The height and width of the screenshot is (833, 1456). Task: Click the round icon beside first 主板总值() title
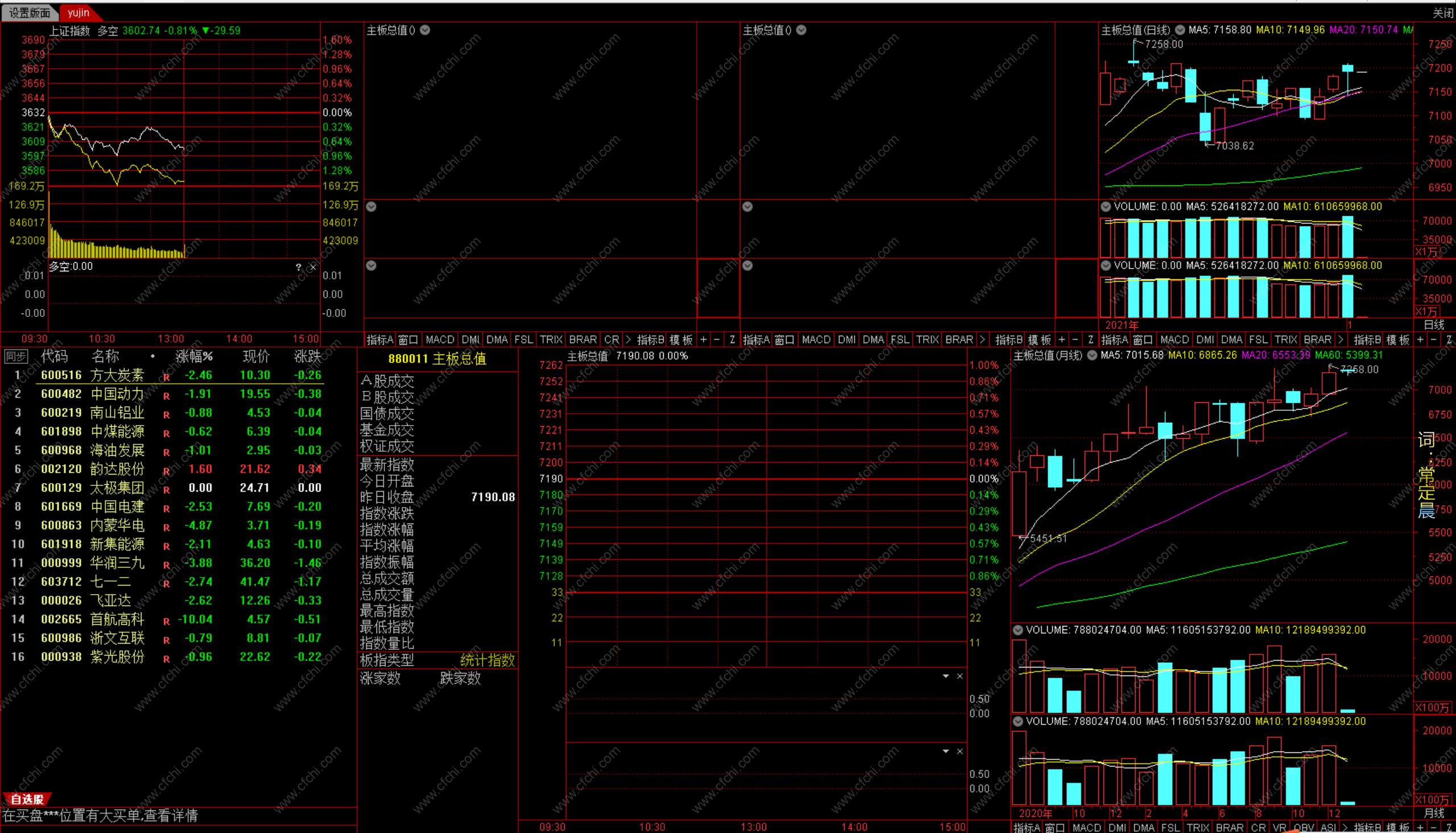[x=425, y=30]
